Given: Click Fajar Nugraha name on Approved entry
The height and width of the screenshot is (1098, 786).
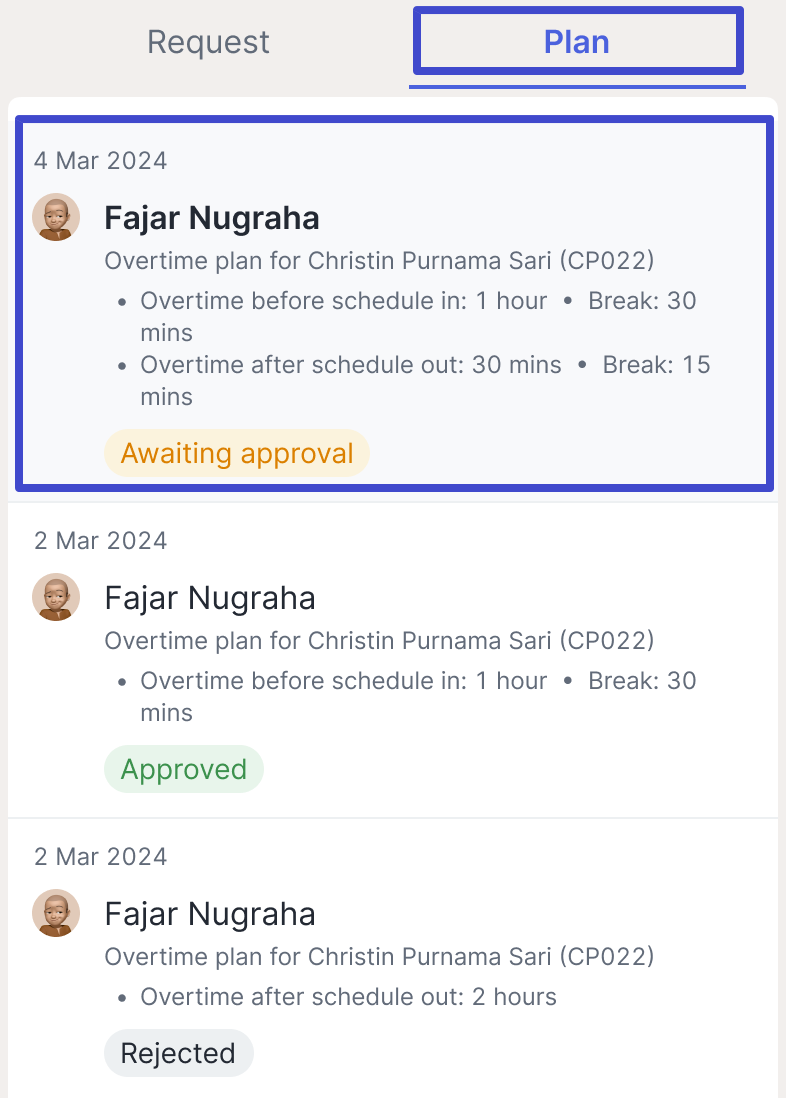Looking at the screenshot, I should [209, 598].
